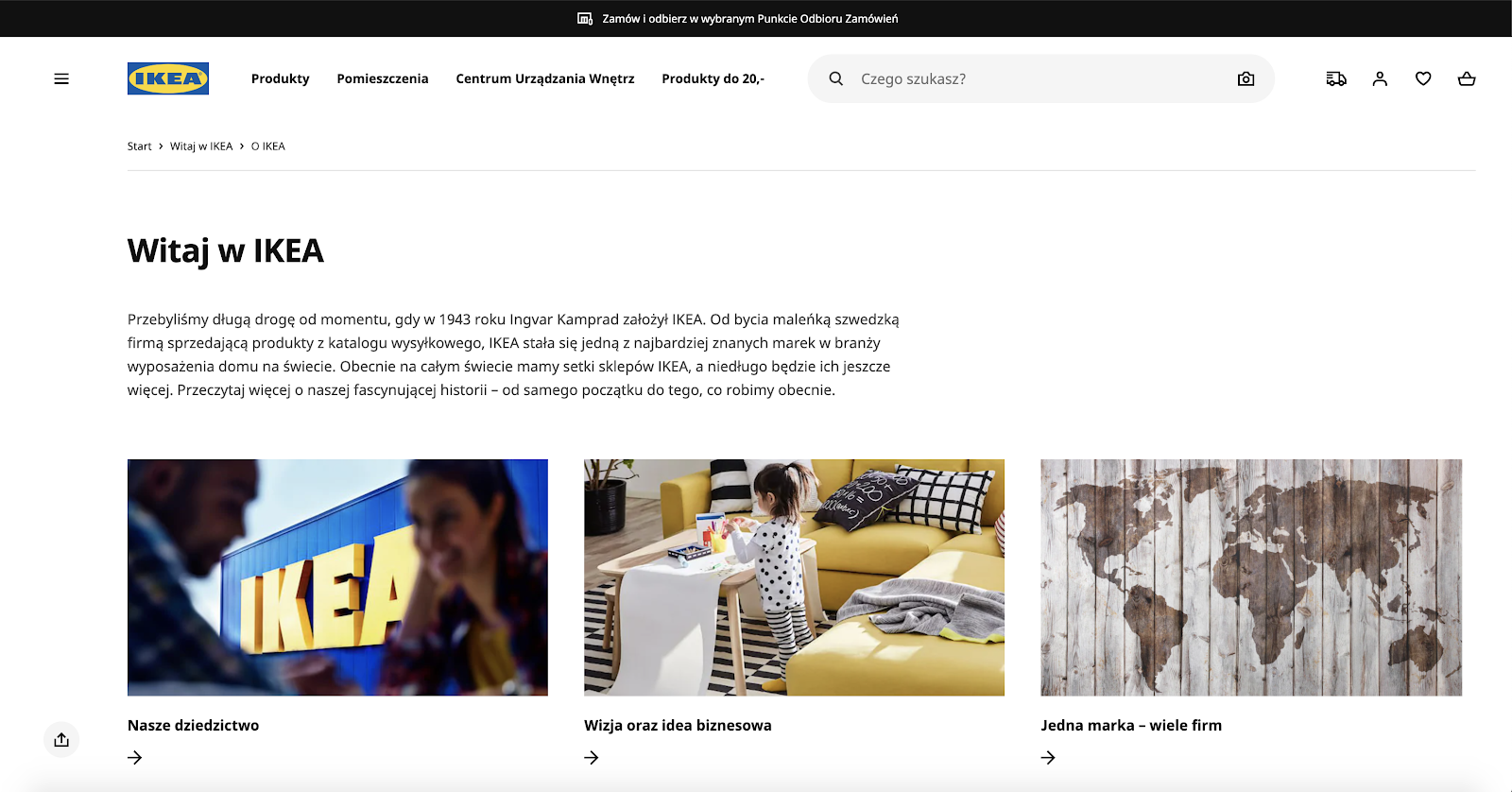Click the Witaj w IKEA heading
Screen dimensions: 1512x792
tap(226, 250)
